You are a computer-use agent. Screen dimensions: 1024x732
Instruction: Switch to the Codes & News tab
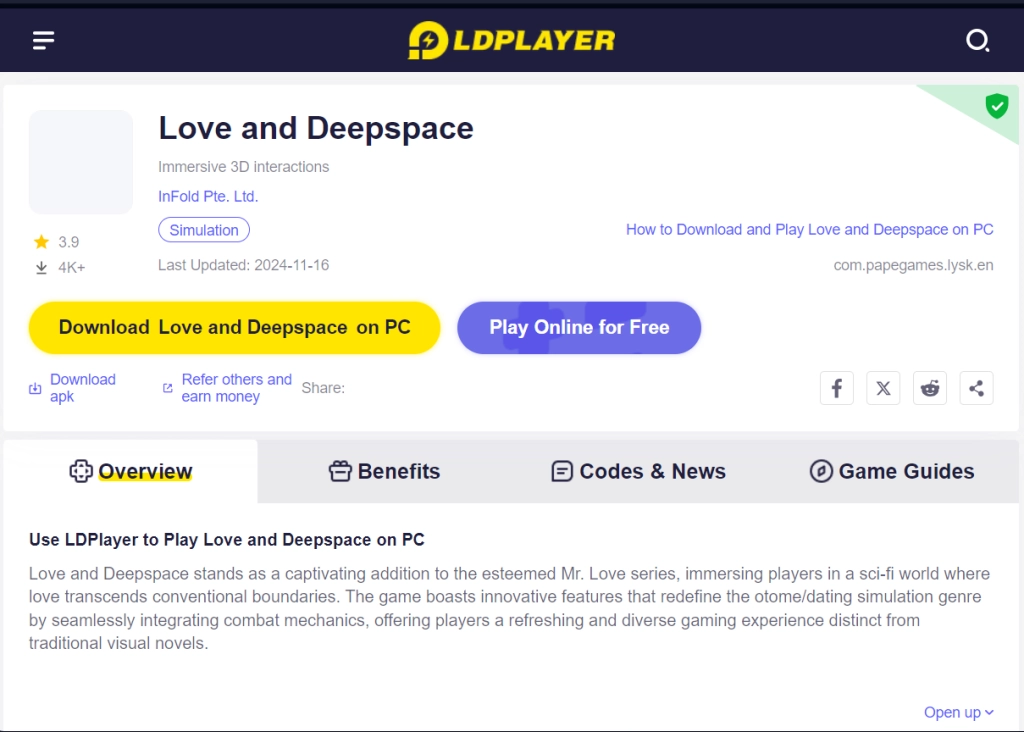(x=638, y=471)
